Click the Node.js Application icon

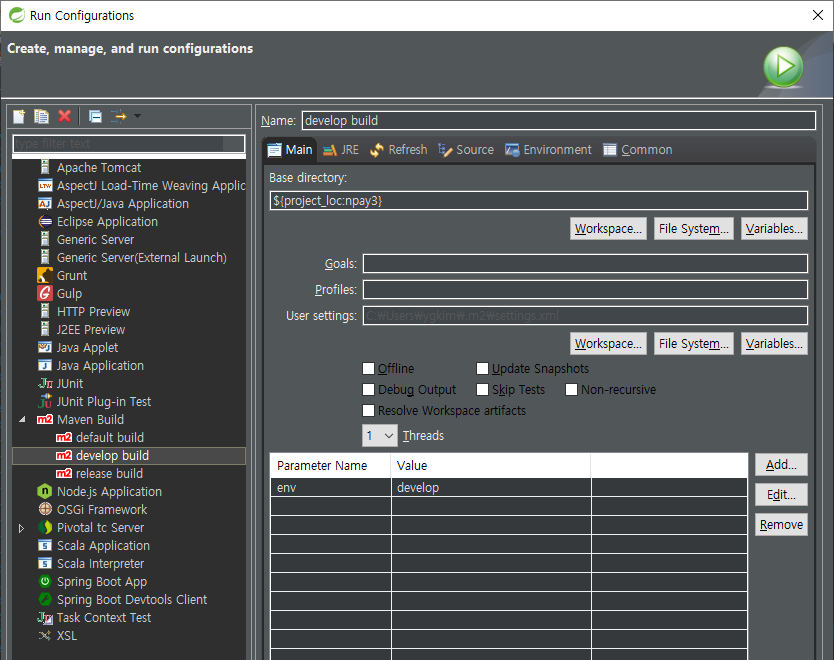point(45,491)
